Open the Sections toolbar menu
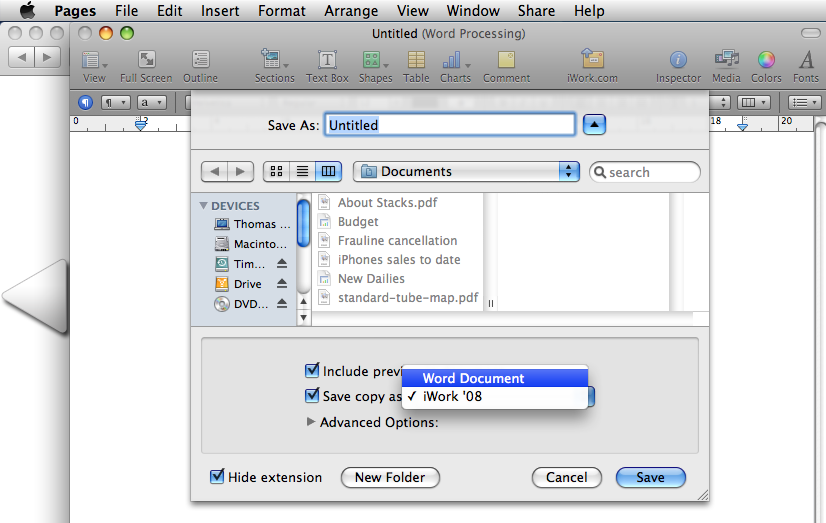 (274, 66)
